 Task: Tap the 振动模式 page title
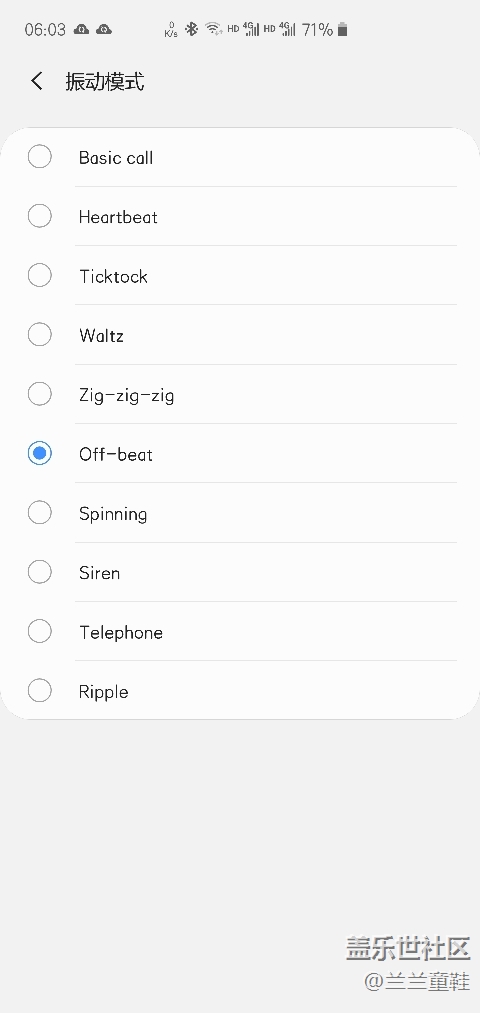[105, 81]
